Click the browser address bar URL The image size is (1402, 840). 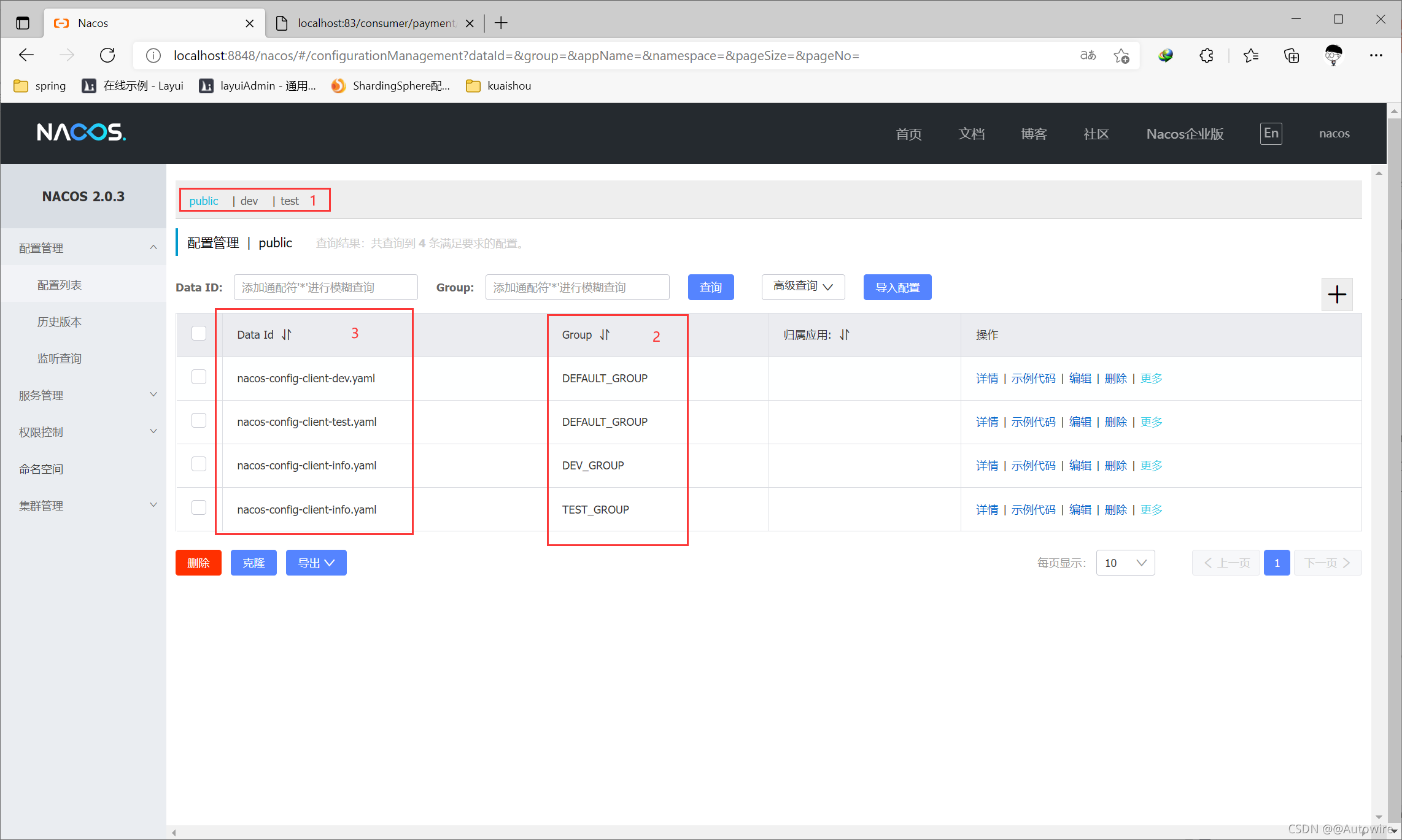[516, 56]
